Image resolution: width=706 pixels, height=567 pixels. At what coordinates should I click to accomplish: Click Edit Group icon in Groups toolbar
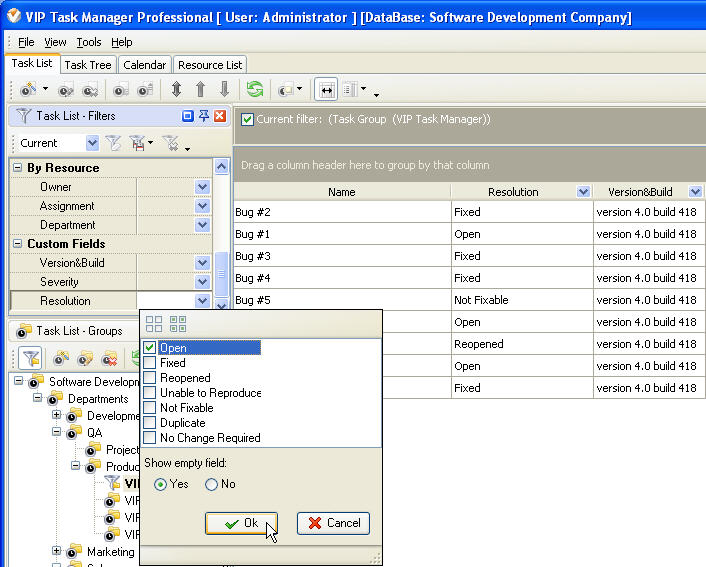pos(85,359)
